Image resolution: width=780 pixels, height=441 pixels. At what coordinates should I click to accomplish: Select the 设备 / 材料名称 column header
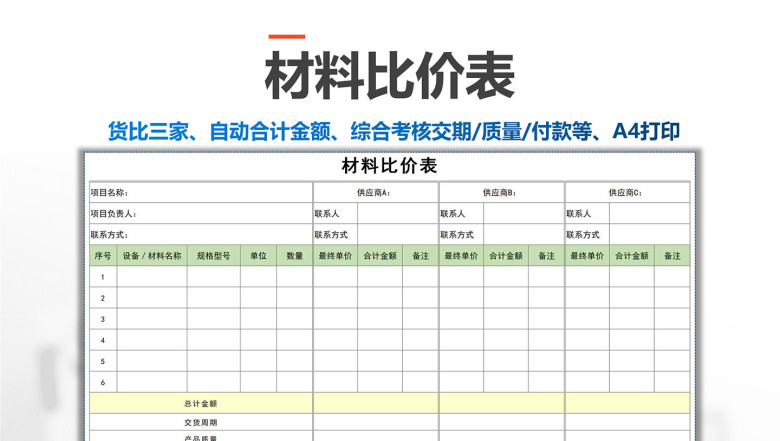pyautogui.click(x=152, y=256)
